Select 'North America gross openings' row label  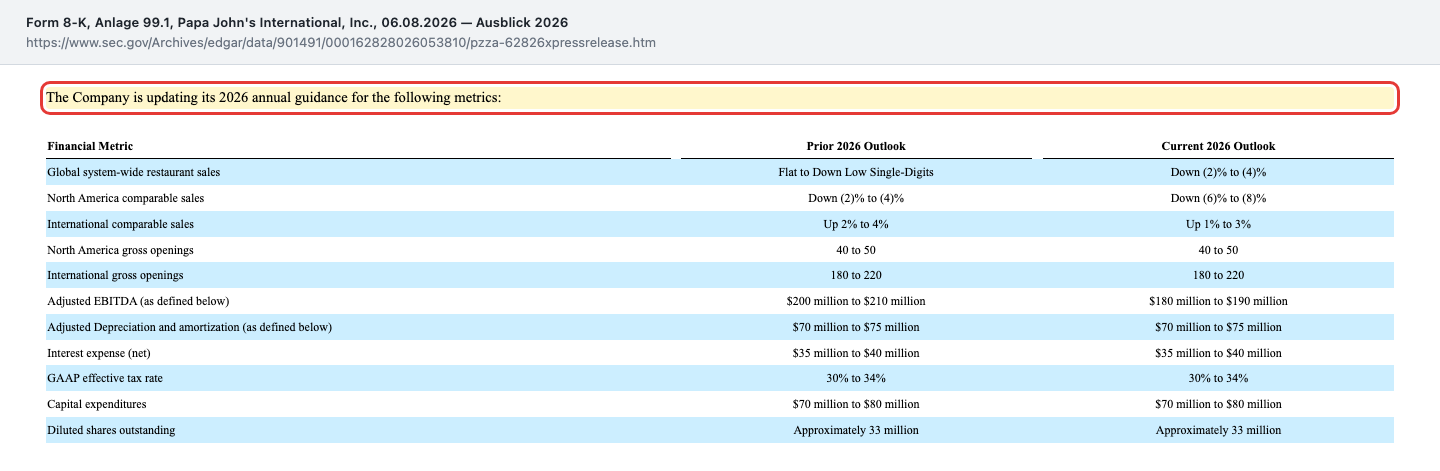[121, 250]
